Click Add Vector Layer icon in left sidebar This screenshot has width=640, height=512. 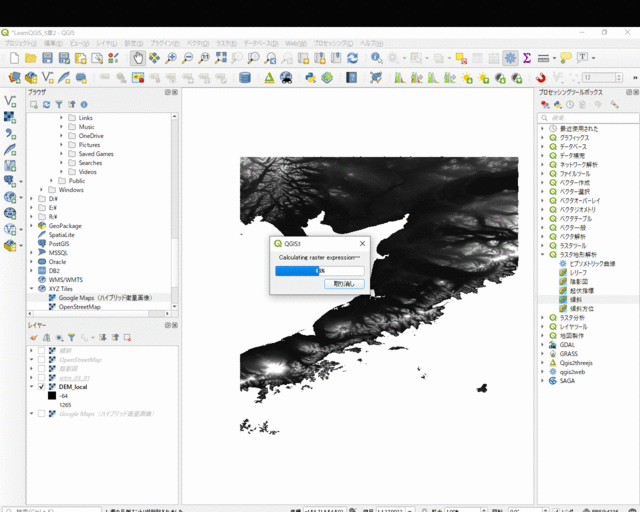click(10, 101)
